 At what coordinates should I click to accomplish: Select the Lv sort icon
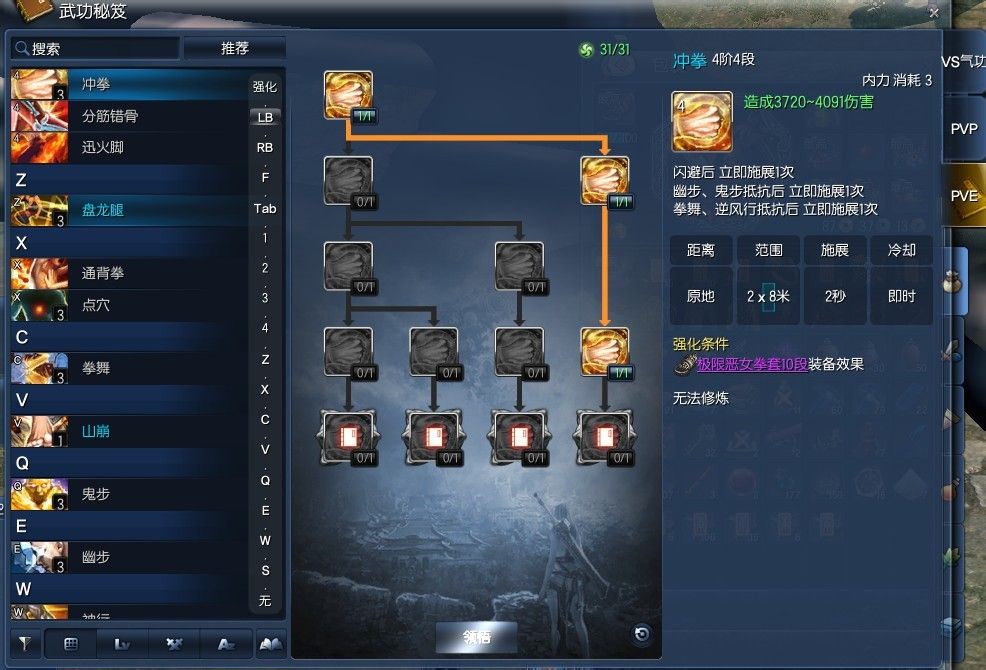coord(122,644)
